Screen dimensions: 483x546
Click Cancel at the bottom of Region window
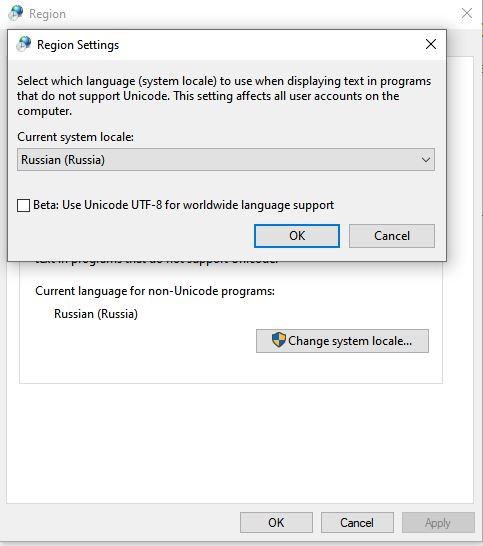(x=357, y=522)
